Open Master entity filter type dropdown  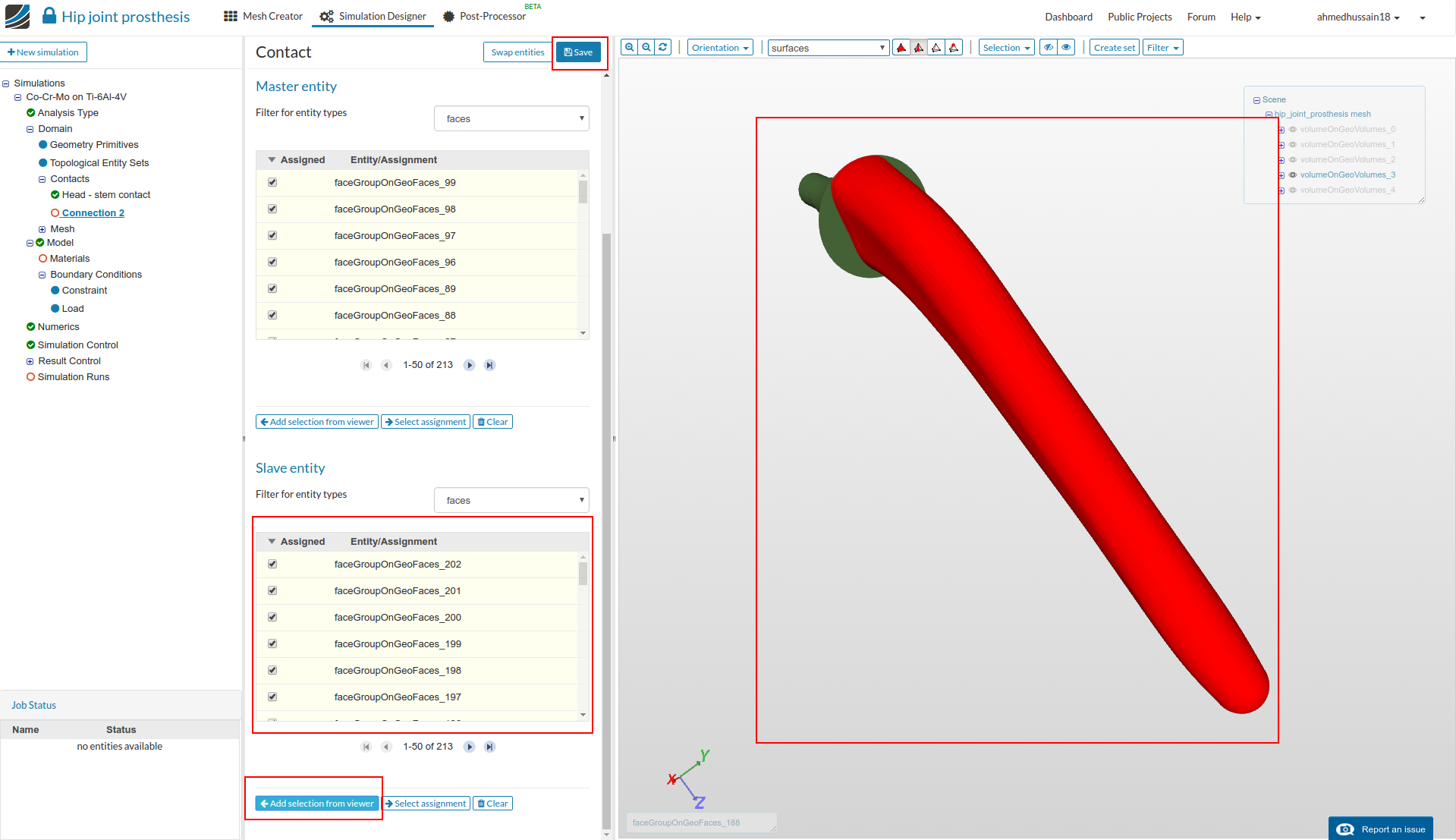tap(511, 118)
